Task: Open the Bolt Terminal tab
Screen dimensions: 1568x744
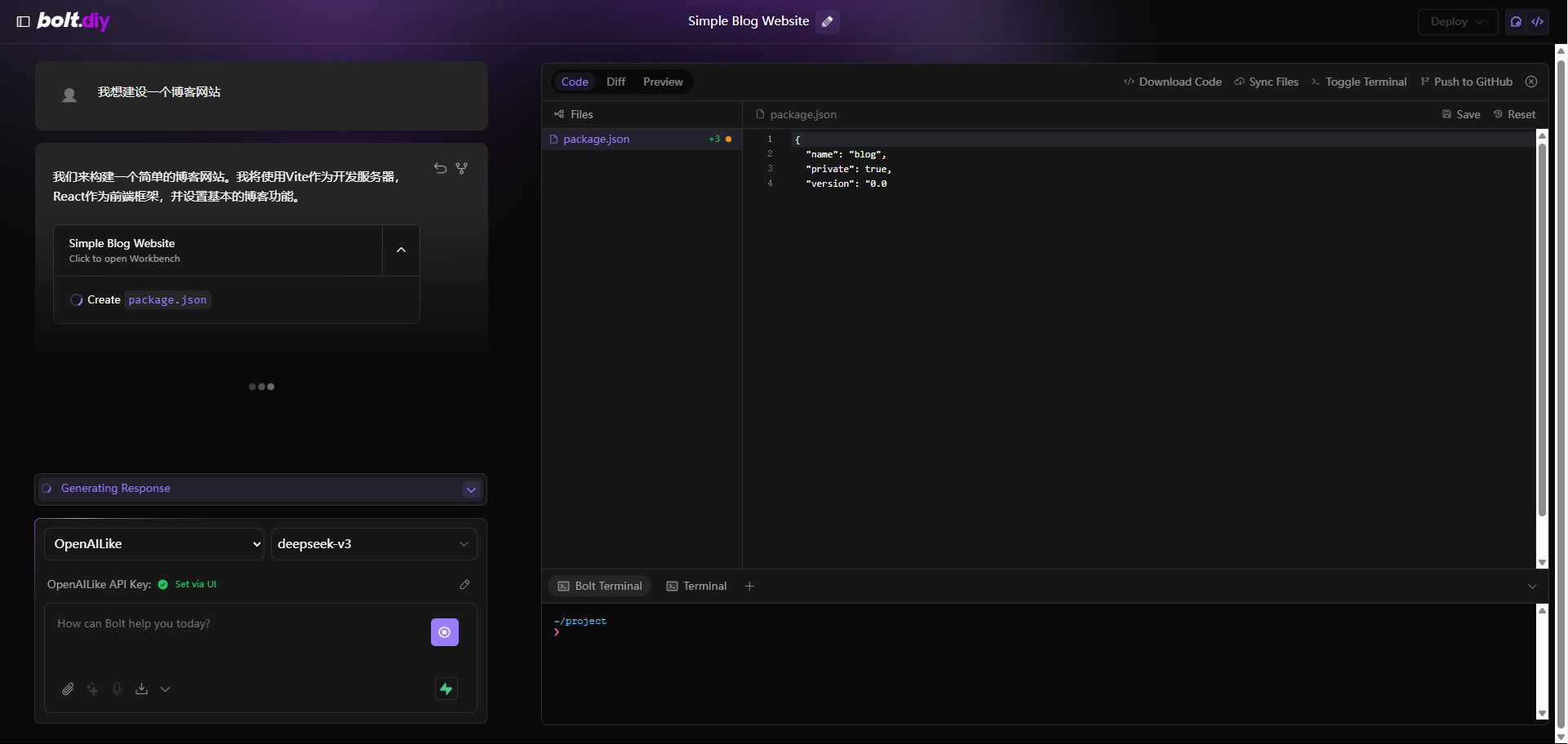Action: click(600, 587)
